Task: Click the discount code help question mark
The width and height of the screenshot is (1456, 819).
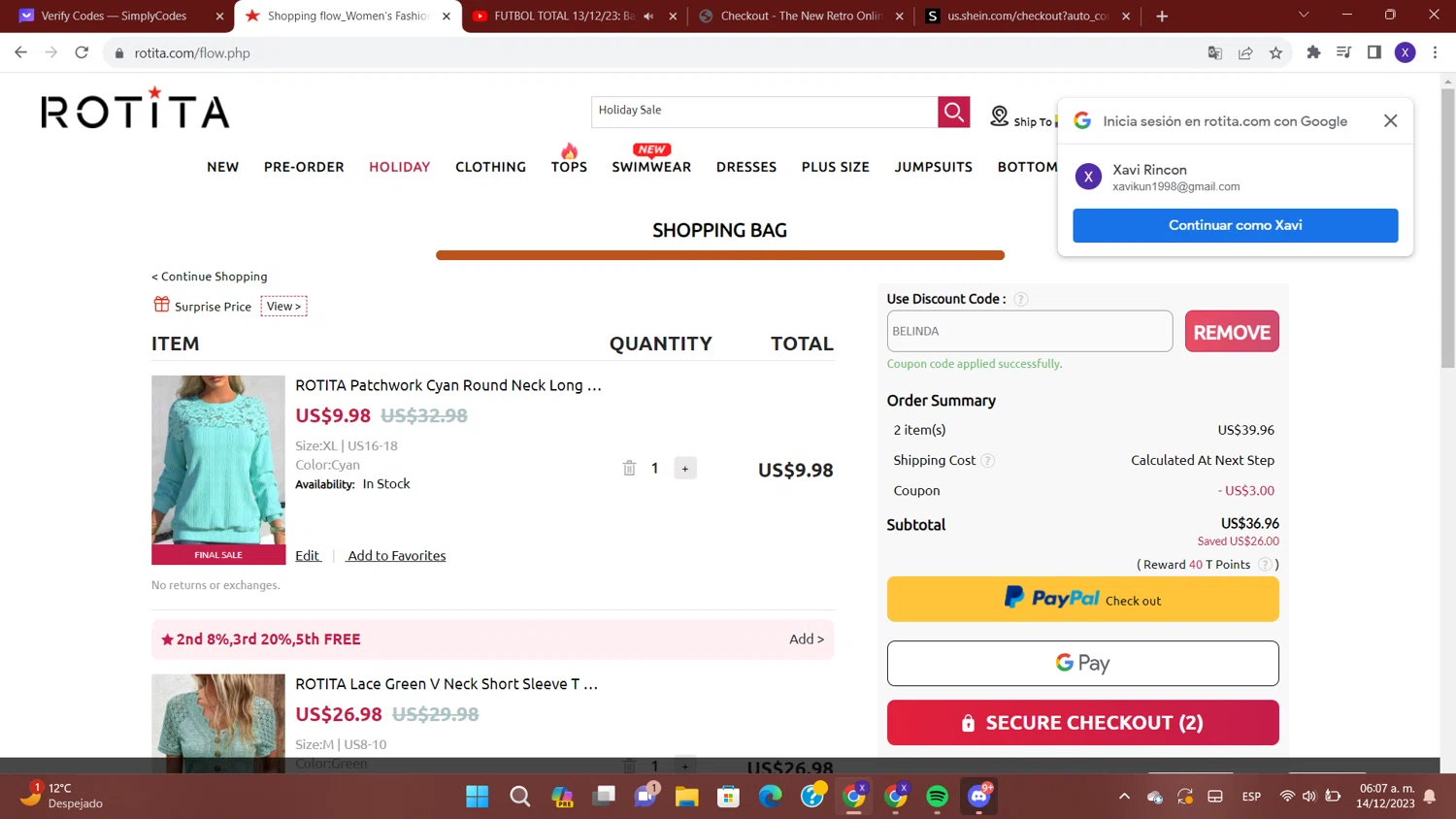Action: point(1020,299)
